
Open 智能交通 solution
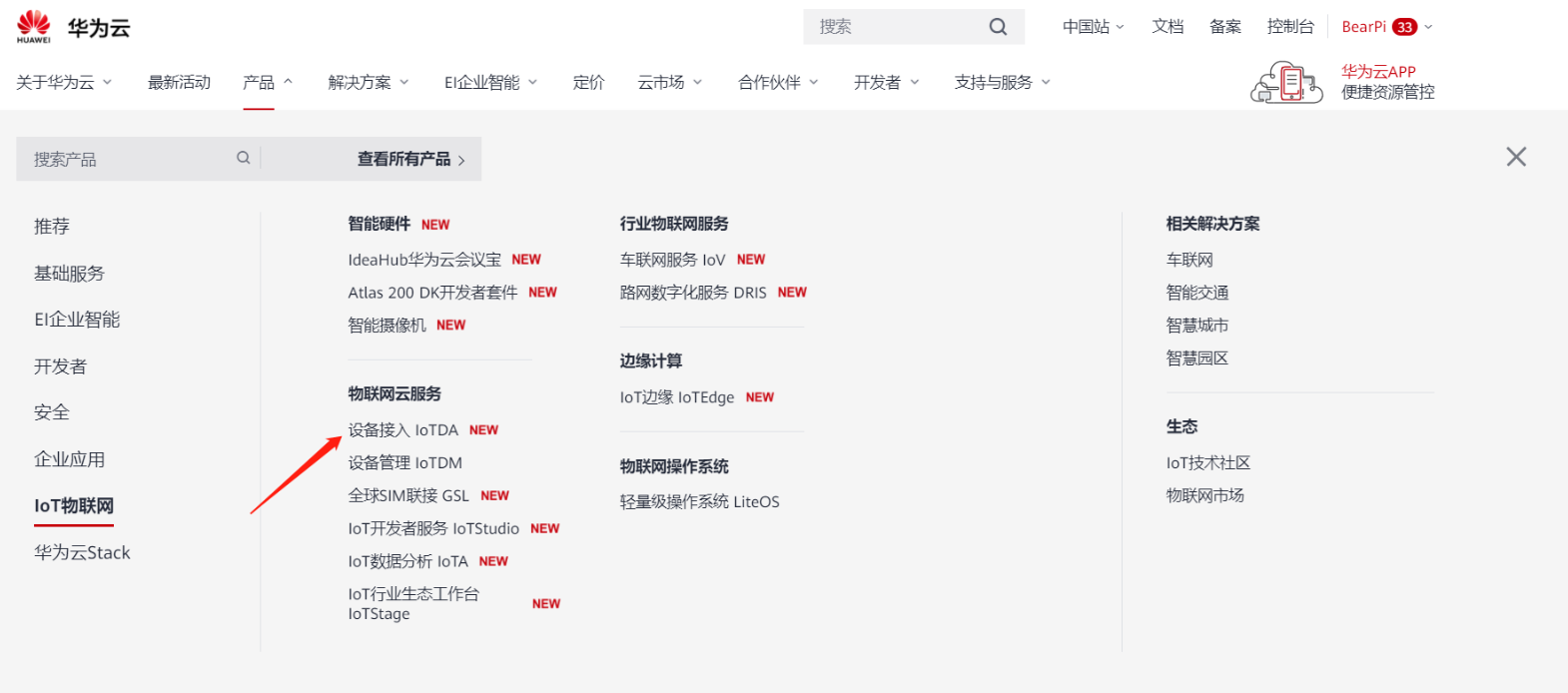[x=1197, y=293]
